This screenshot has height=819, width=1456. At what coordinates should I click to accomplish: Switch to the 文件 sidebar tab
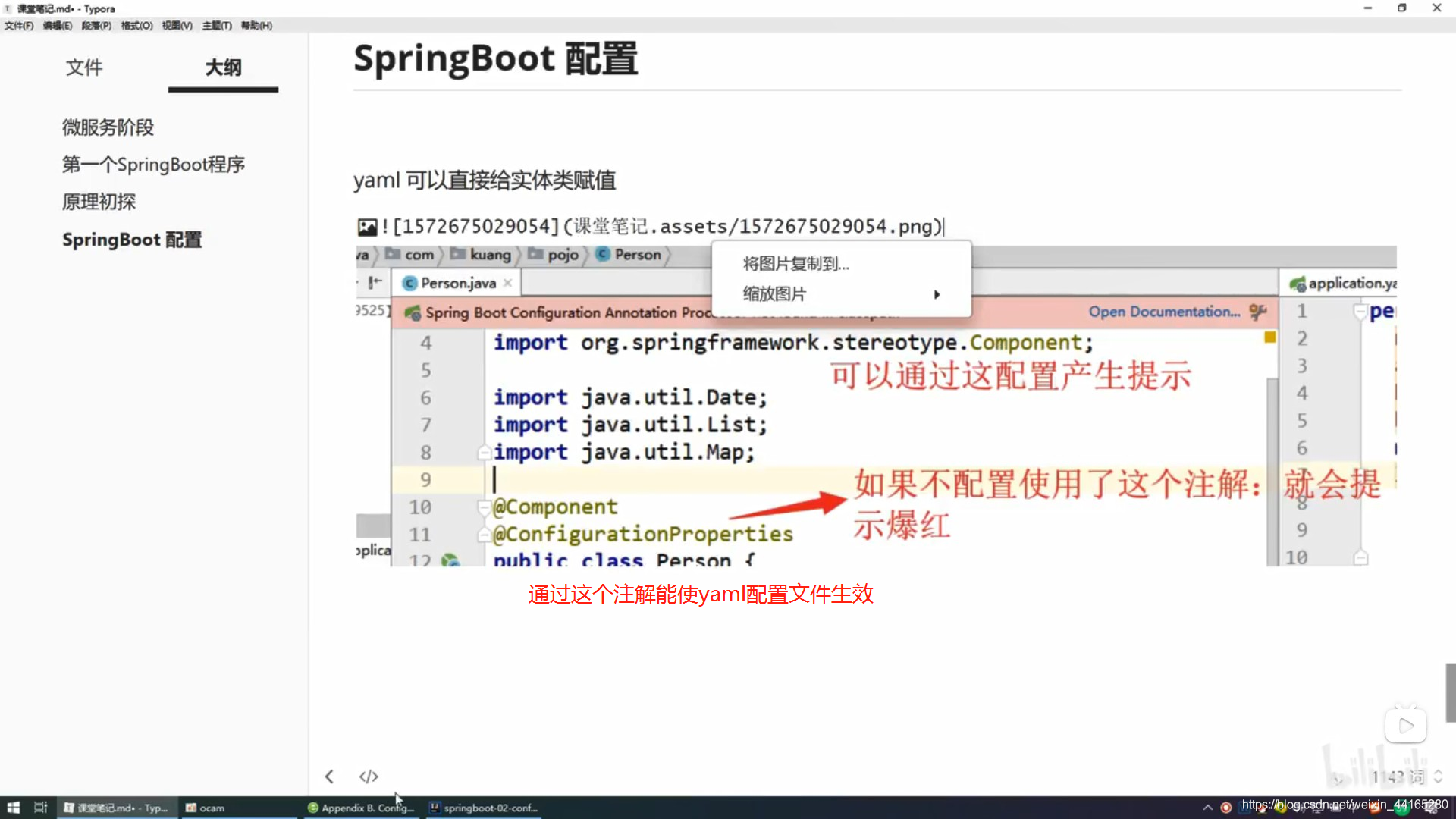click(x=83, y=67)
